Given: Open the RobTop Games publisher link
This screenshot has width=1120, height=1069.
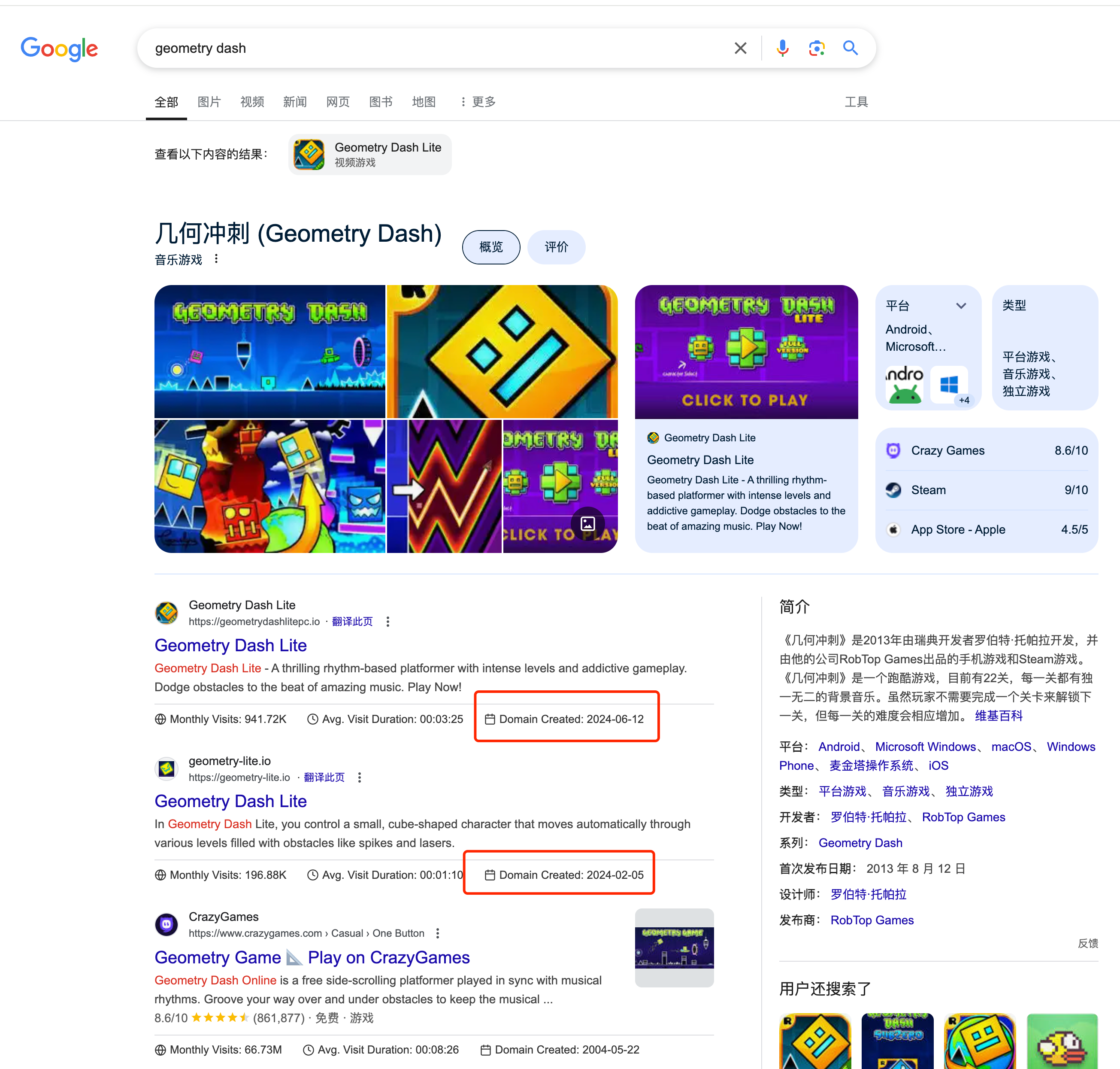Looking at the screenshot, I should pos(872,920).
